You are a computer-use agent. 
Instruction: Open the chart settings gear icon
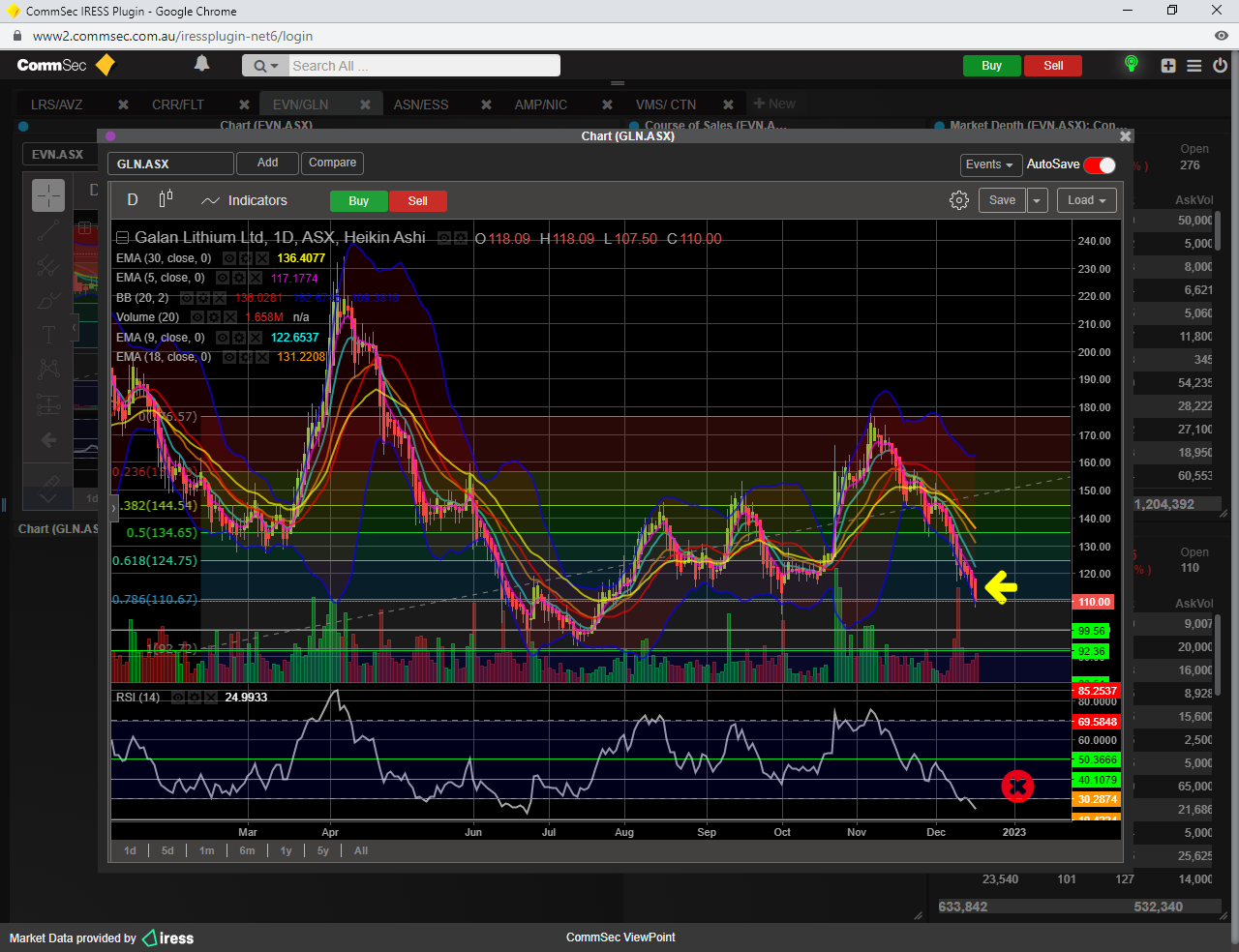pyautogui.click(x=958, y=200)
